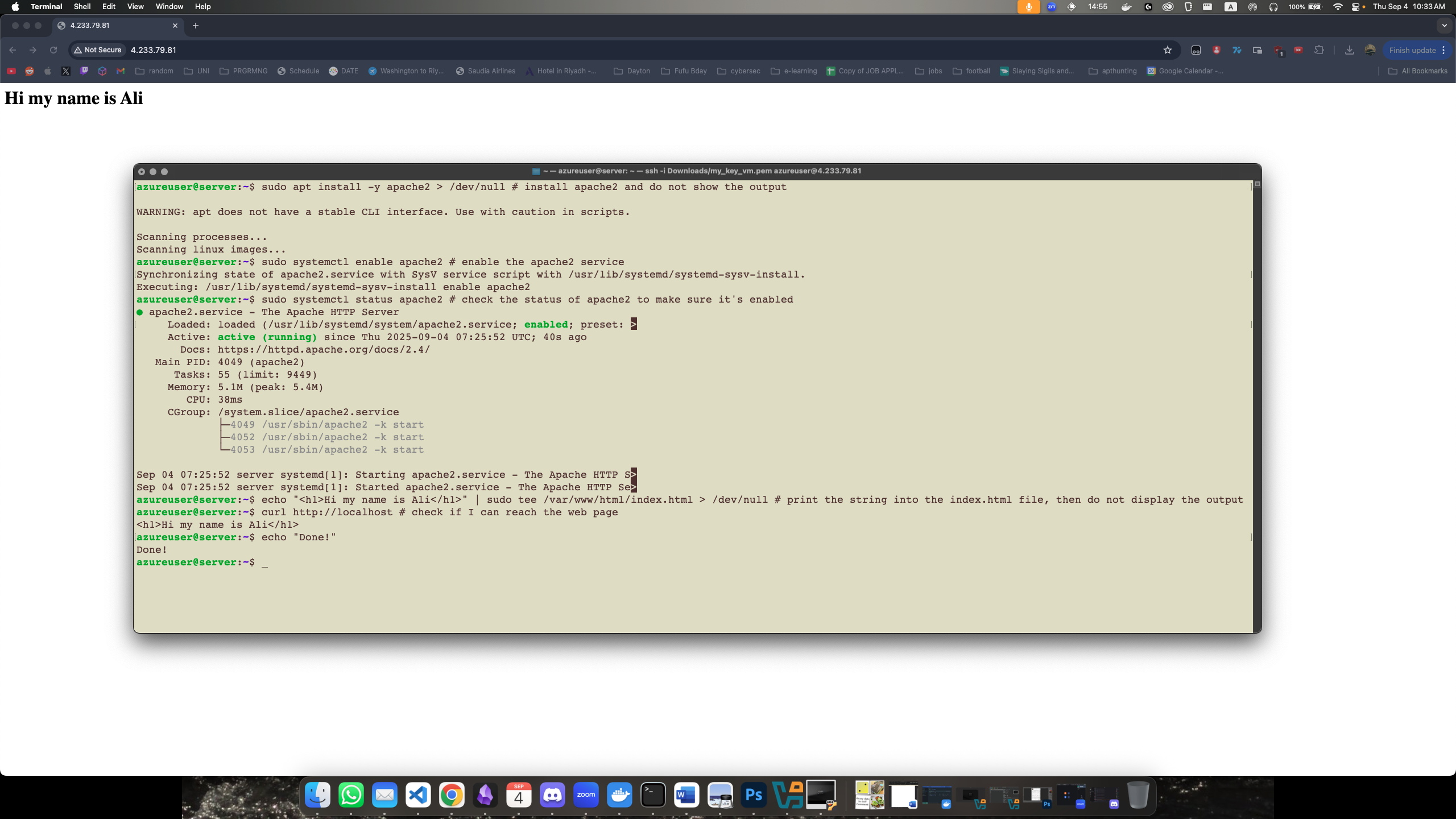
Task: Open All Bookmarks
Action: pos(1417,71)
